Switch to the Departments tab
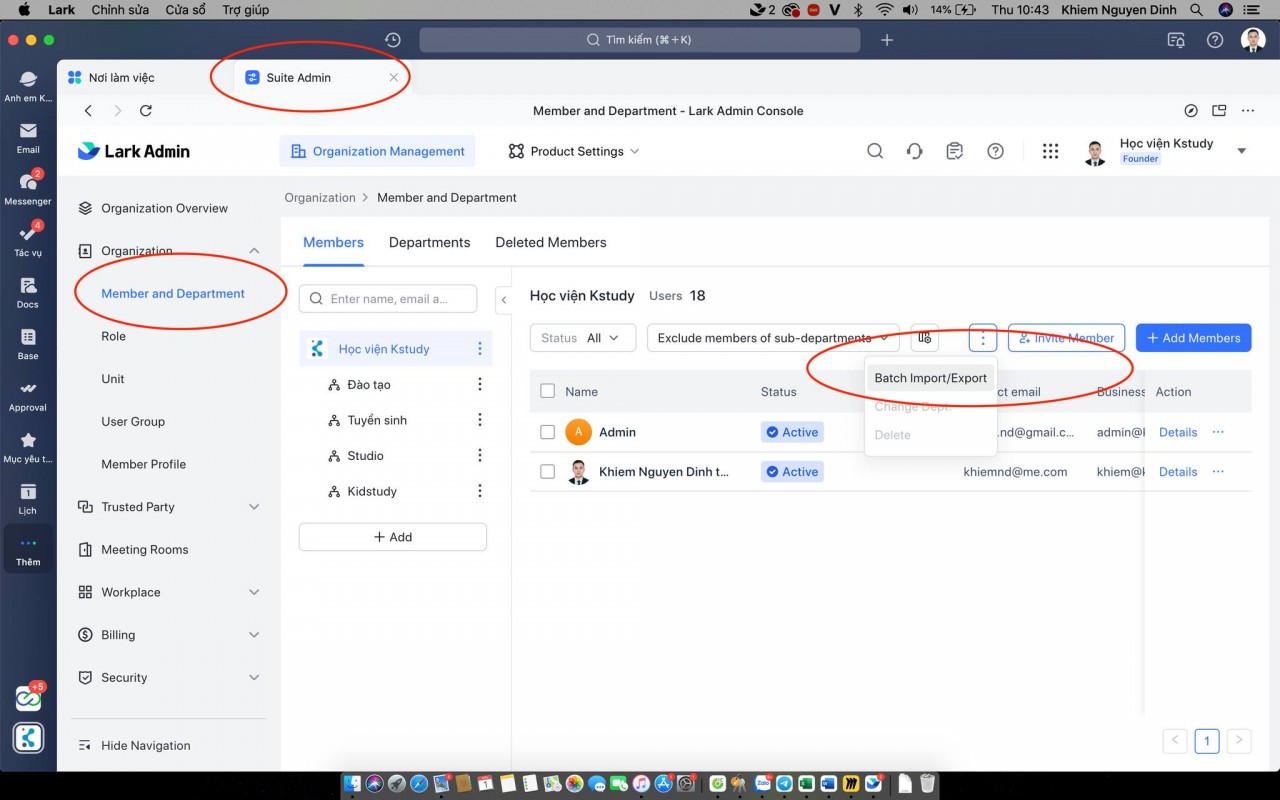Screen dimensions: 1280x800 [429, 242]
